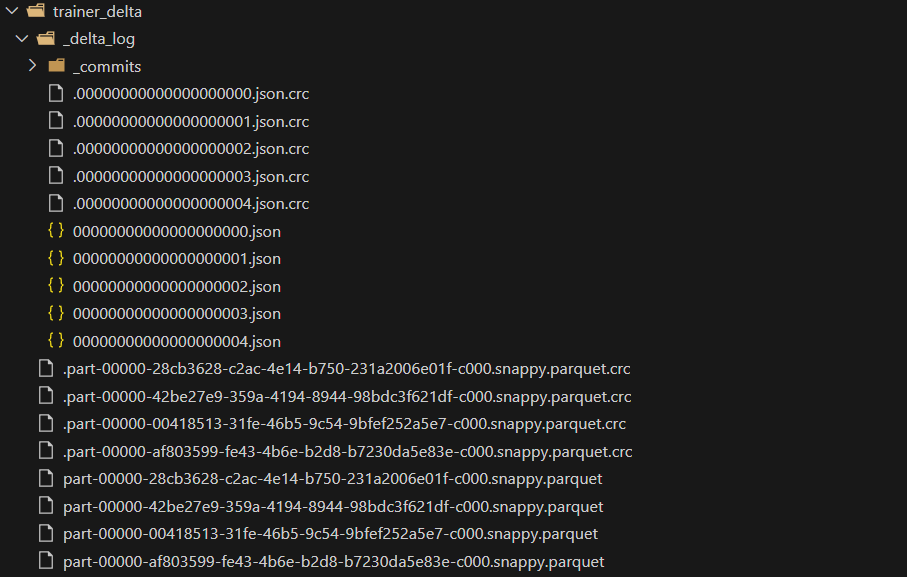The height and width of the screenshot is (577, 907).
Task: Open part-00000-42be27e9-359a snappy.parquet file
Action: pos(333,506)
